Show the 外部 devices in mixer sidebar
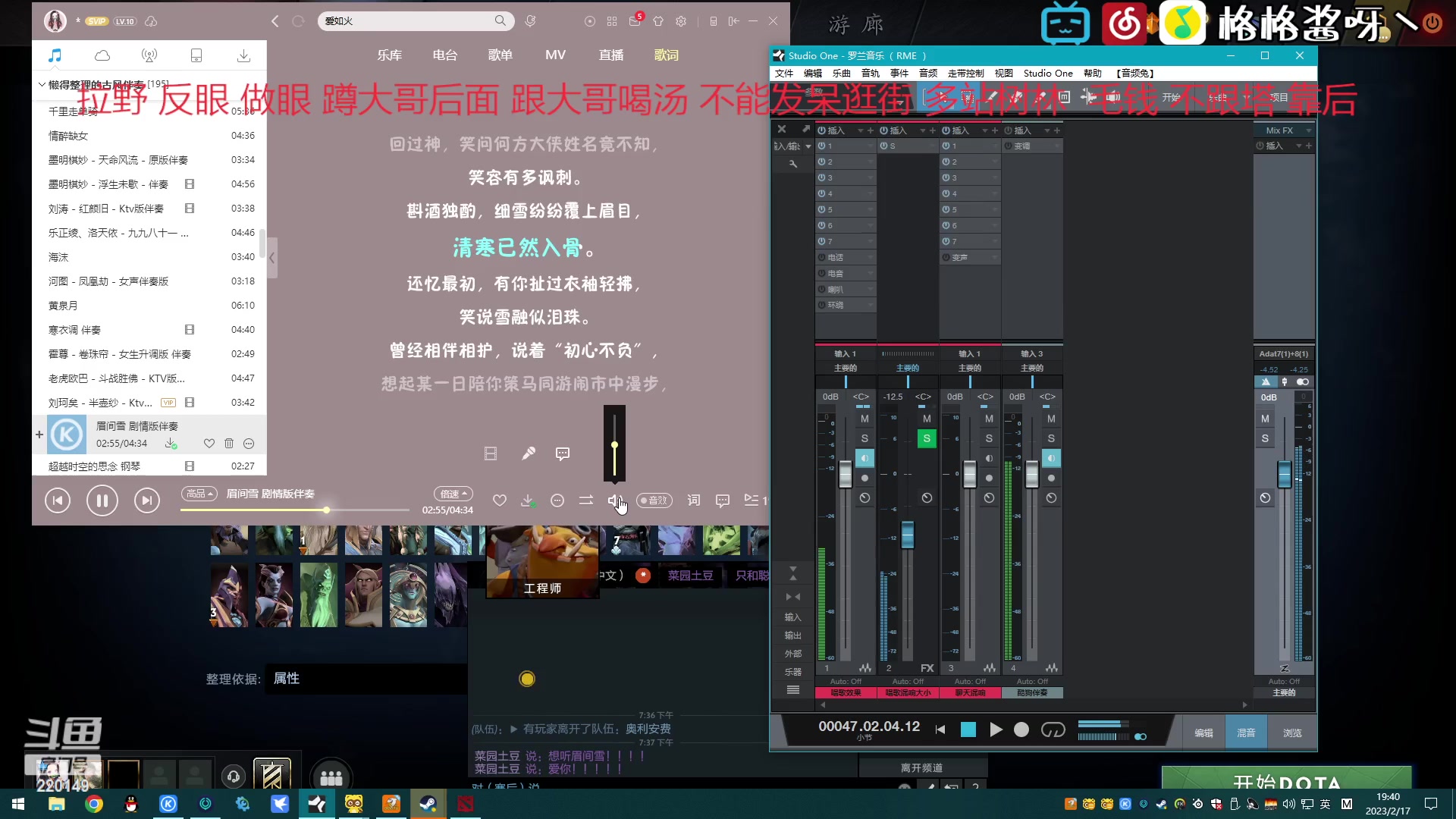 (x=792, y=654)
